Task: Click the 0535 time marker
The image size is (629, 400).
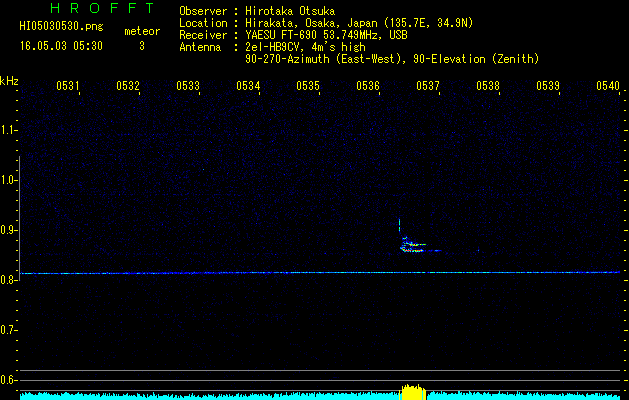Action: coord(308,85)
